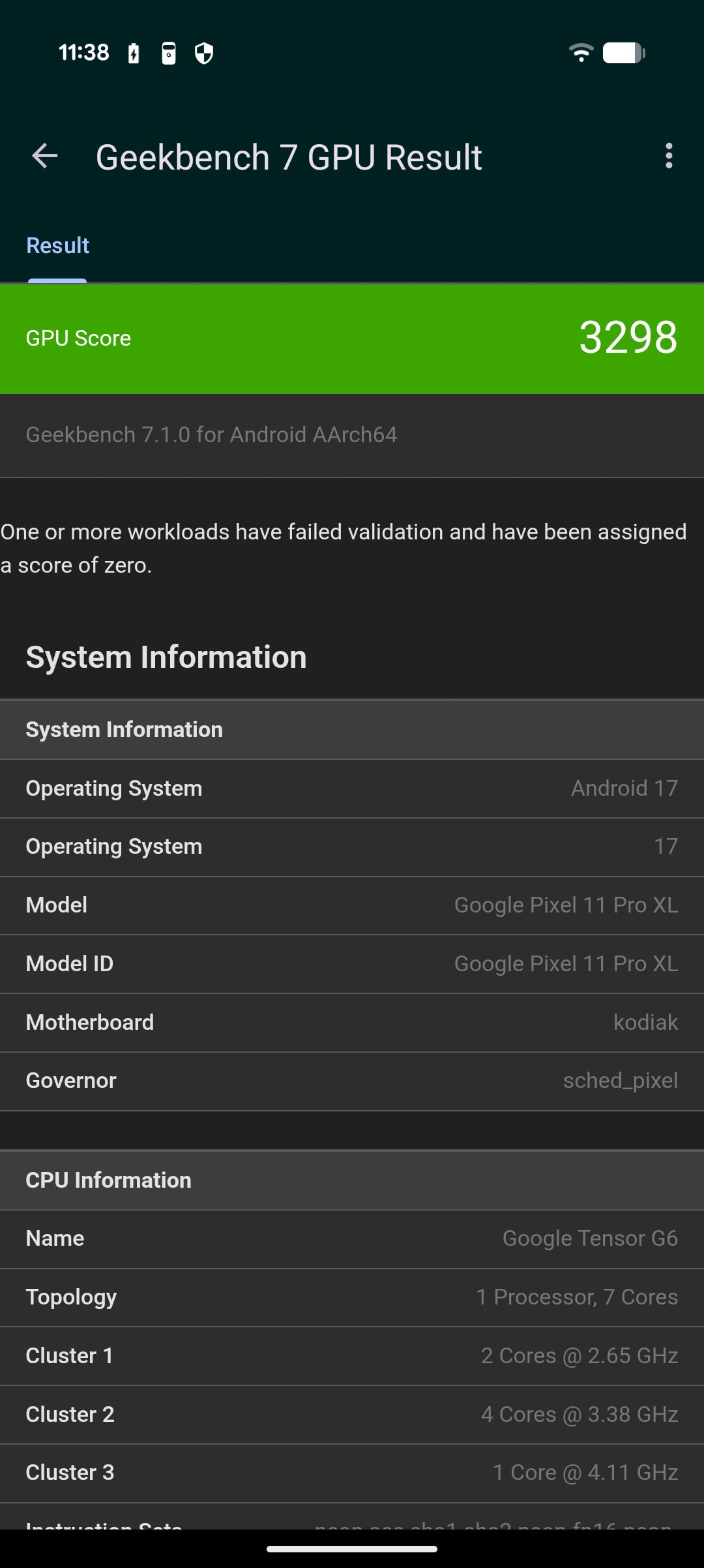This screenshot has width=704, height=1568.
Task: Tap the GPU Score 3298 banner
Action: tap(352, 339)
